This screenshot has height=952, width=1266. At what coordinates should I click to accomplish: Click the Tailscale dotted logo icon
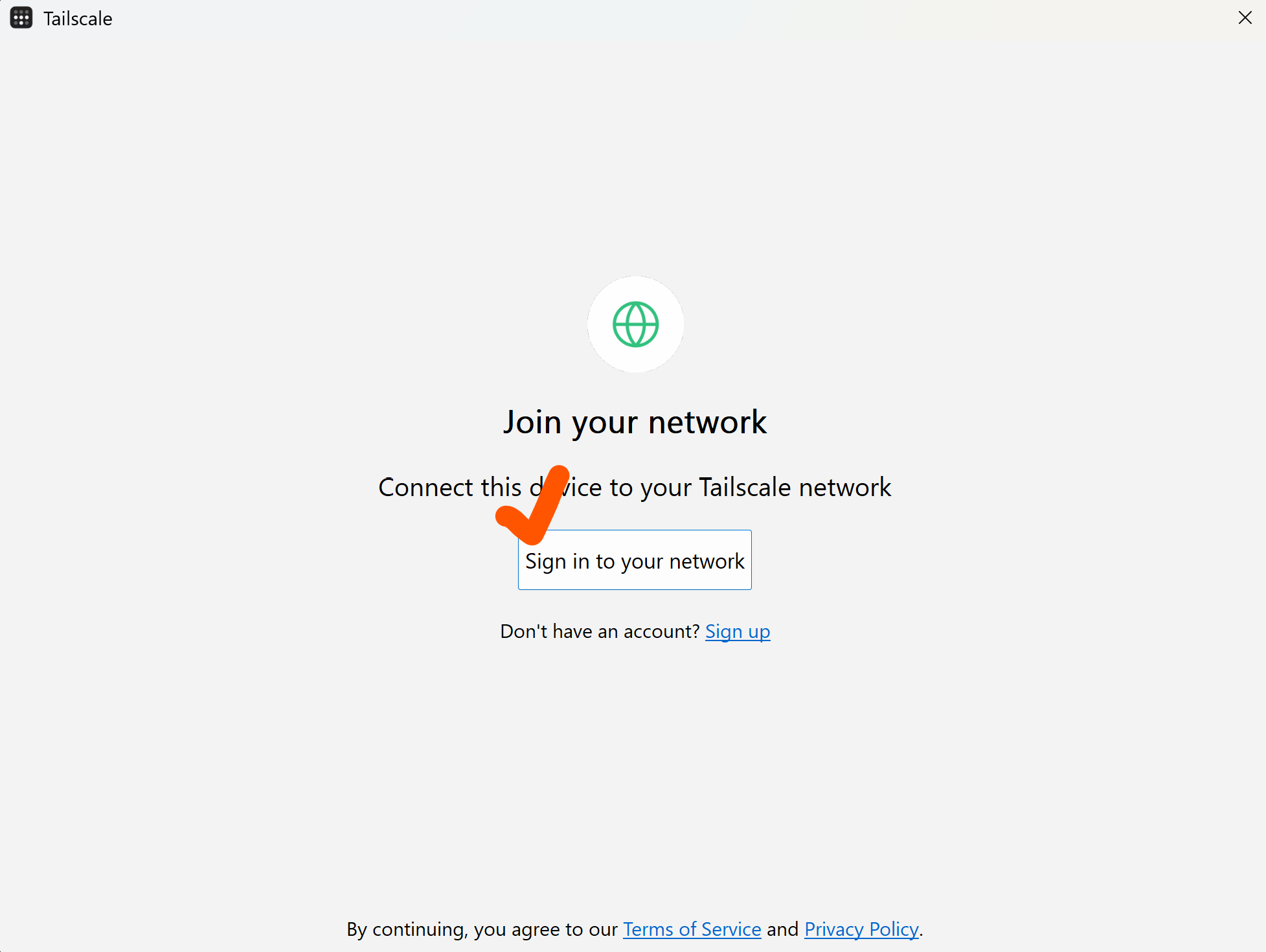[21, 18]
